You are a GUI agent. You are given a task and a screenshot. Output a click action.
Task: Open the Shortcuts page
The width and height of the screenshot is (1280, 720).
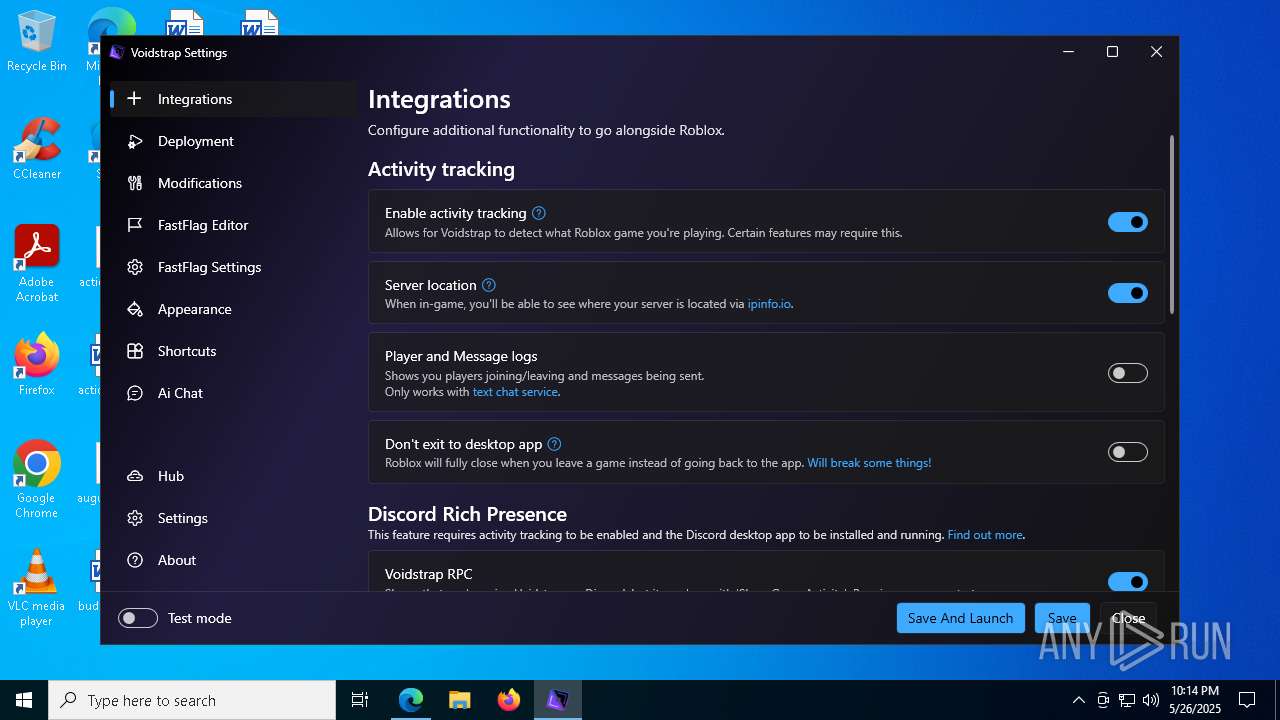pos(233,351)
